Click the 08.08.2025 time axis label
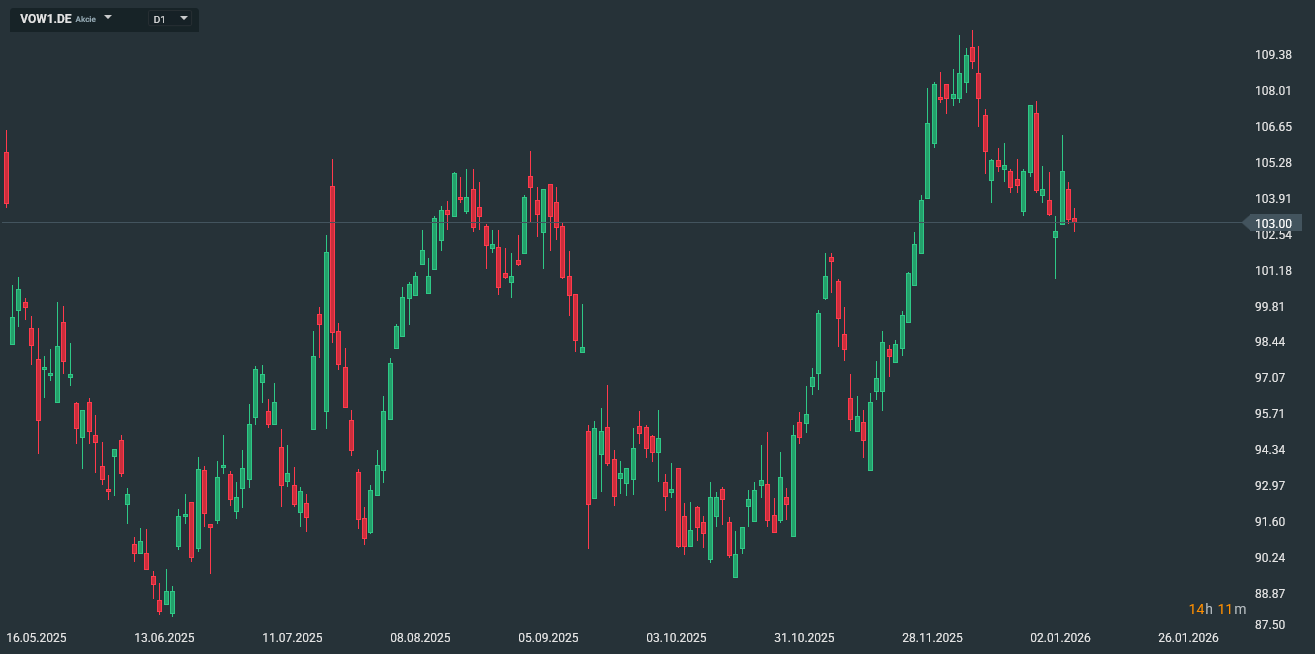Image resolution: width=1315 pixels, height=654 pixels. click(420, 638)
